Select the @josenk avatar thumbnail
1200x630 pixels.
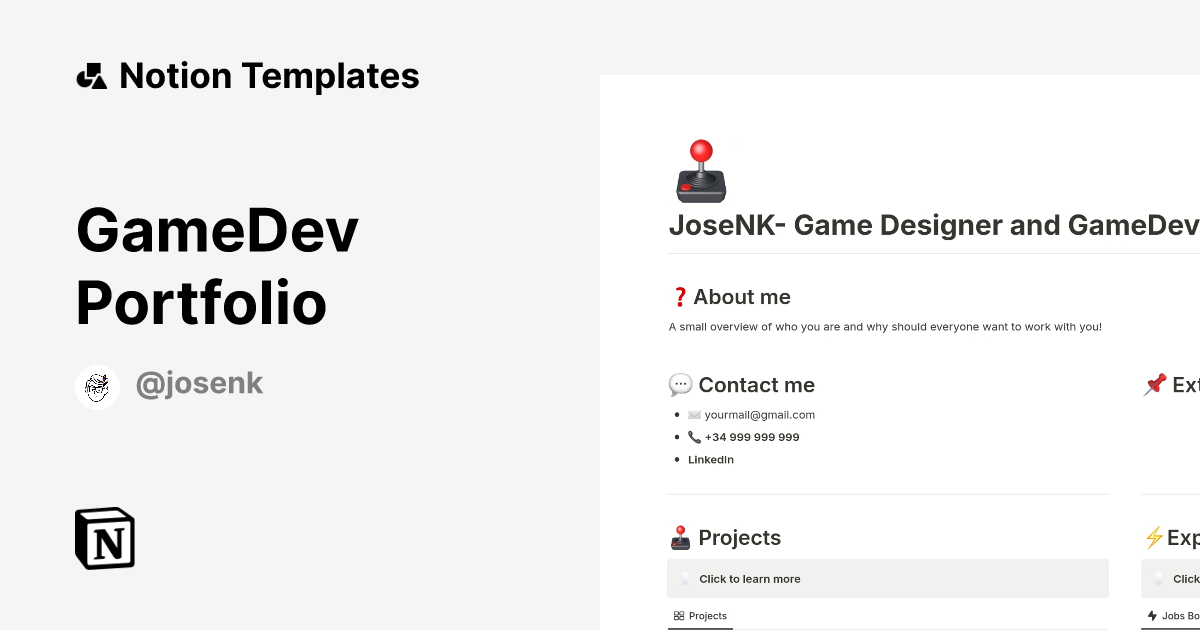[97, 387]
